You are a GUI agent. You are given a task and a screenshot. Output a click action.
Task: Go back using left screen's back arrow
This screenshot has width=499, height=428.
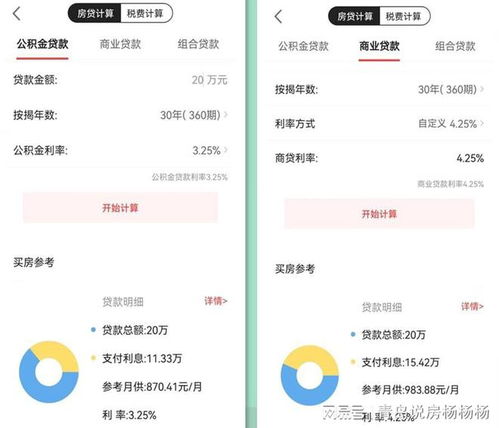coord(17,14)
